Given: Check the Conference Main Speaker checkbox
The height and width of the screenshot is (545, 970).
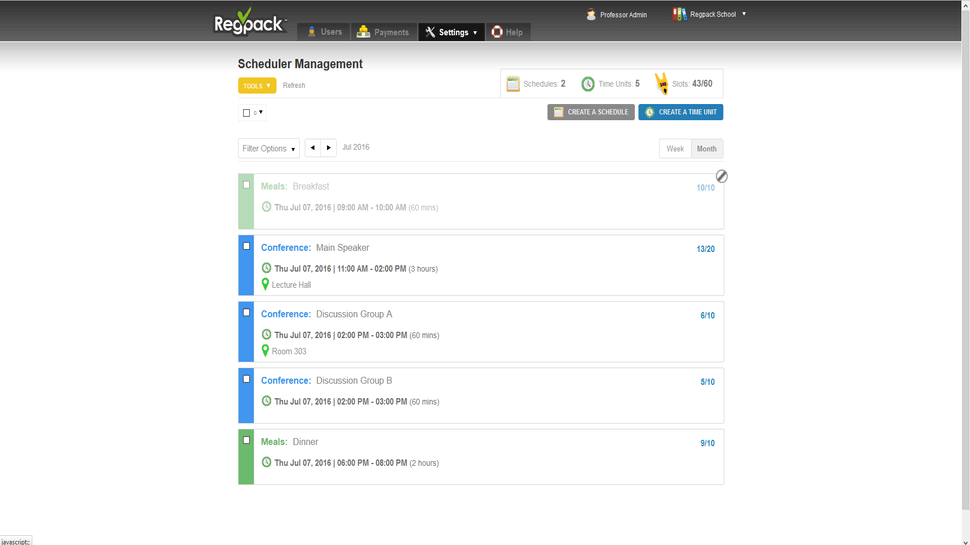Looking at the screenshot, I should pyautogui.click(x=246, y=246).
